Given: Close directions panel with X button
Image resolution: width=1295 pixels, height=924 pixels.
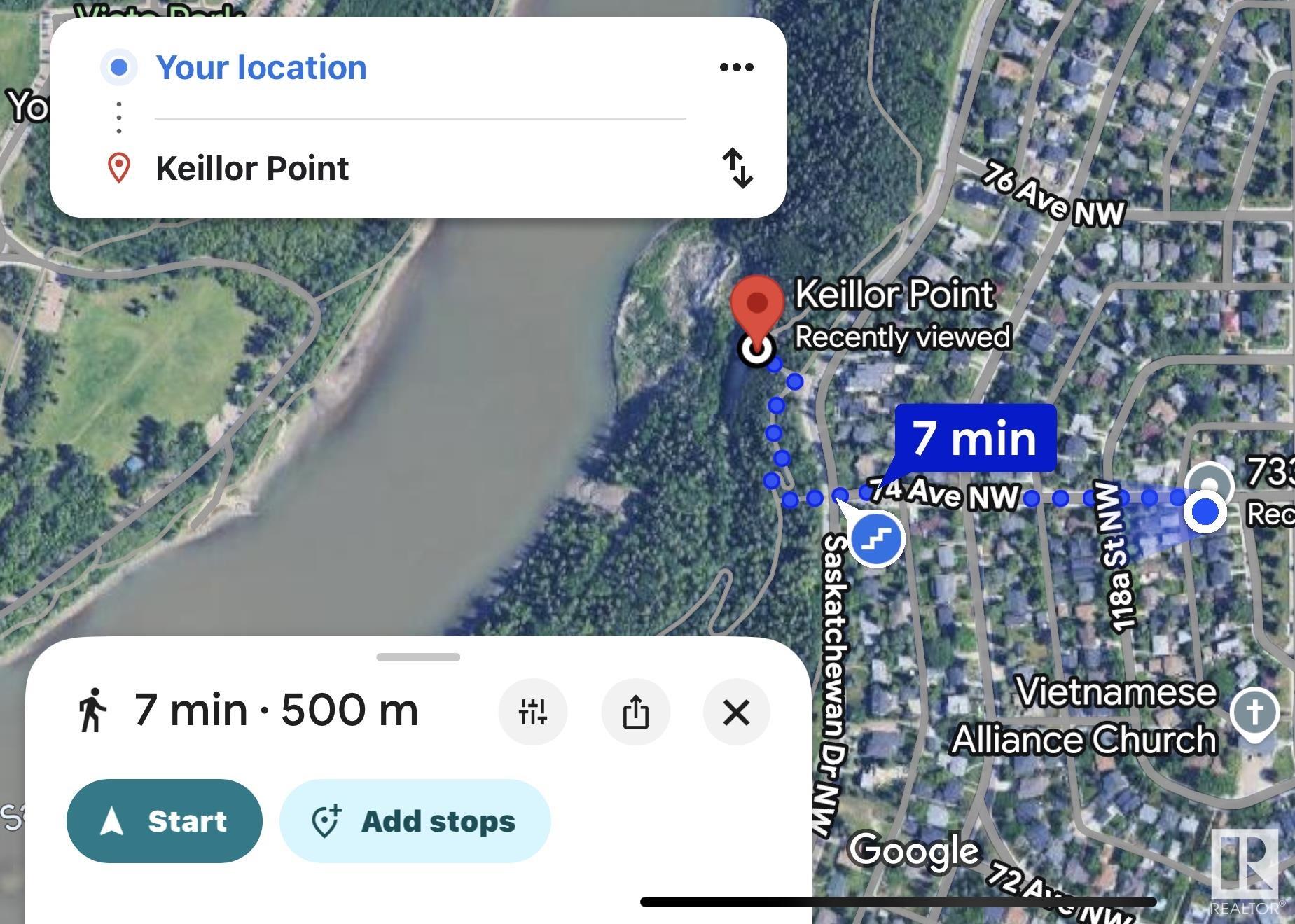Looking at the screenshot, I should click(737, 712).
